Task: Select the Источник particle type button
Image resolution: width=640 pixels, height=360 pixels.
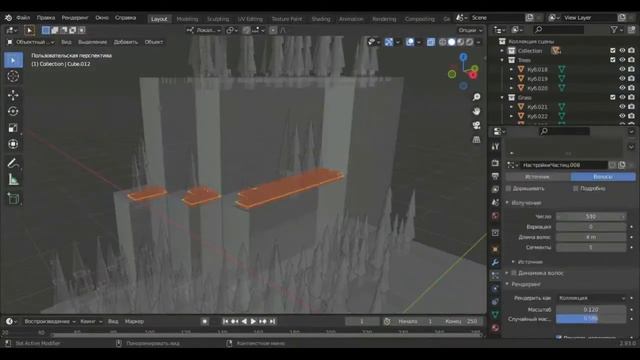Action: pos(538,177)
